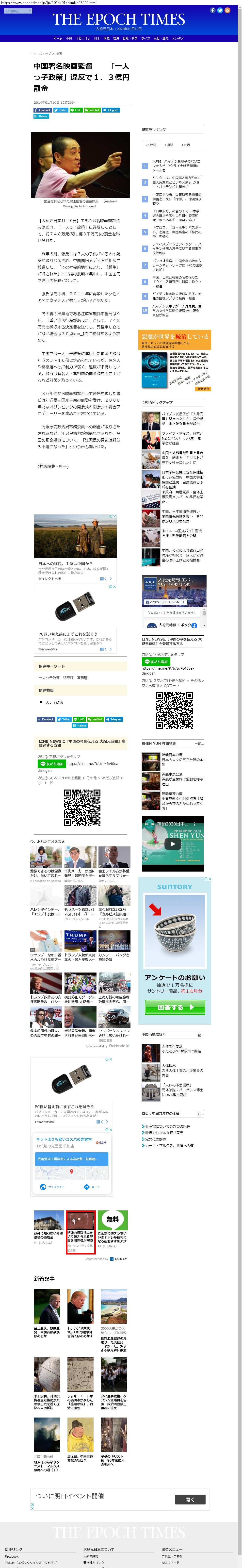Screen dimensions: 242x1568
Task: Close the USB adapter ad below the article
Action: 114,587
